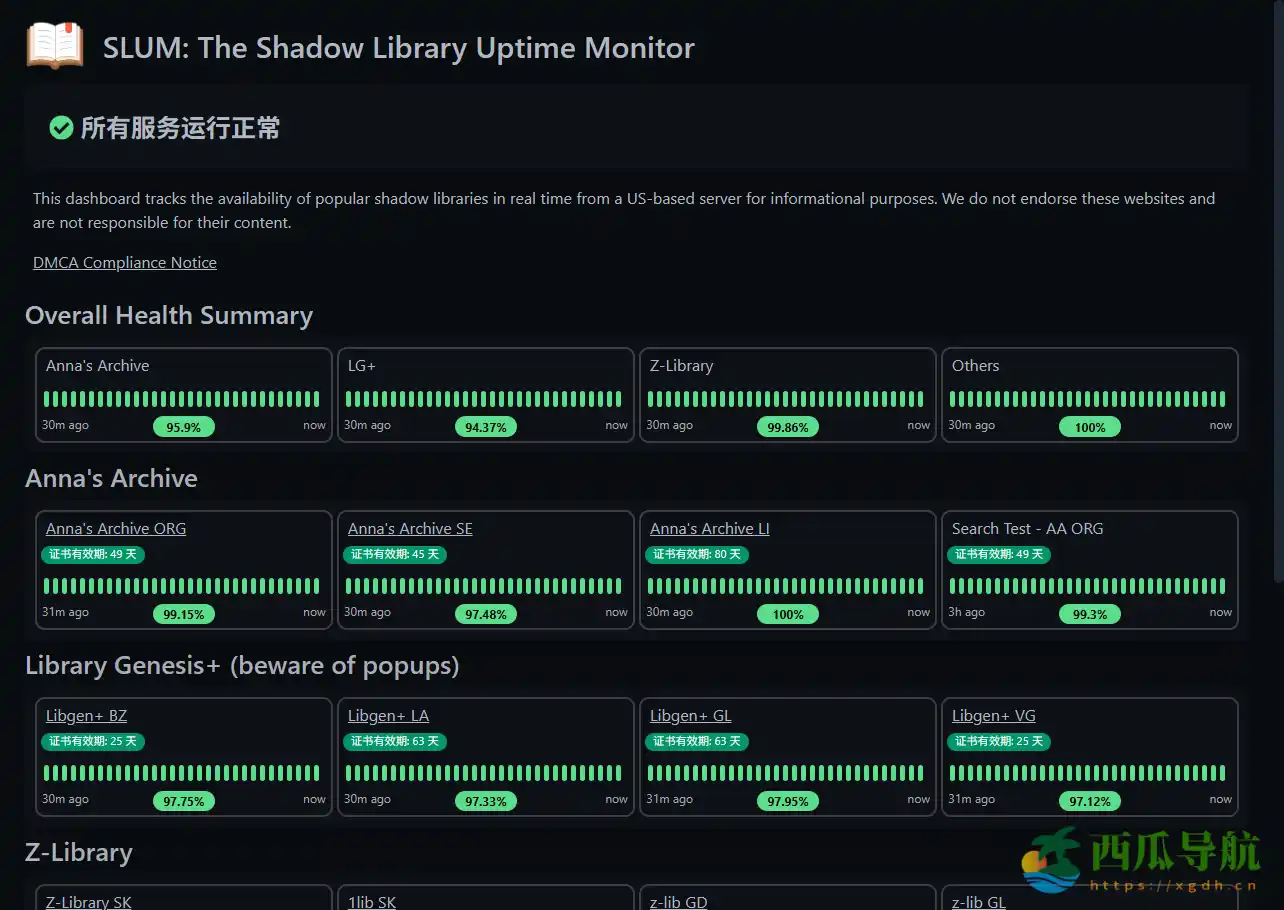This screenshot has width=1284, height=910.
Task: Click the certificate validity badge for Anna's Archive LI
Action: coord(697,554)
